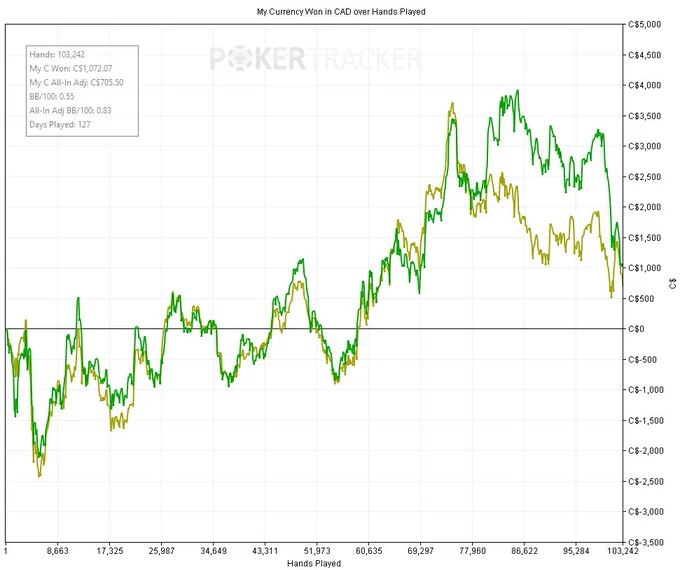Click the 60,635 x-axis tick label

point(369,551)
